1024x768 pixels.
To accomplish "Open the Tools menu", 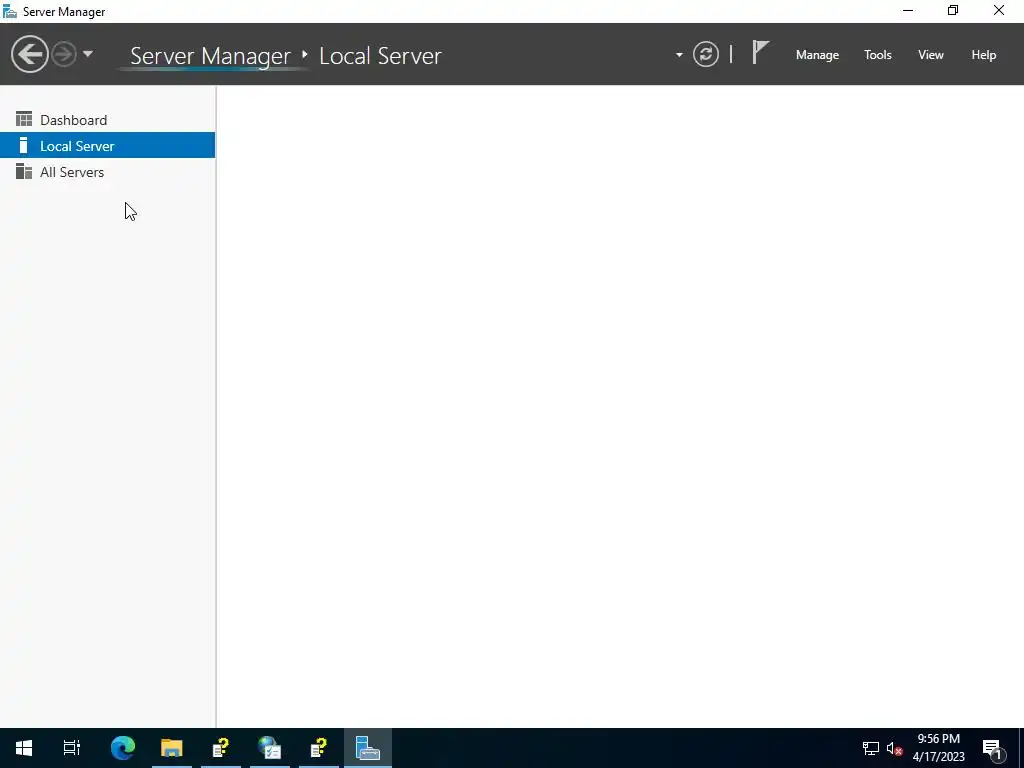I will click(x=878, y=55).
